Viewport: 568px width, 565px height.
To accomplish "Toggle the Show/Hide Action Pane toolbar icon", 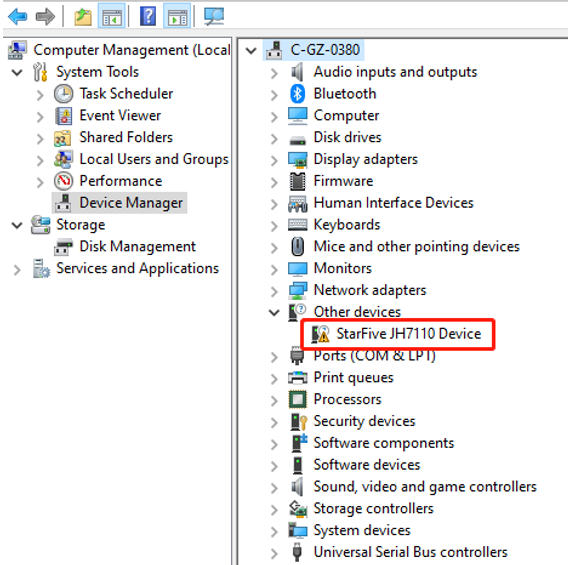I will tap(177, 16).
